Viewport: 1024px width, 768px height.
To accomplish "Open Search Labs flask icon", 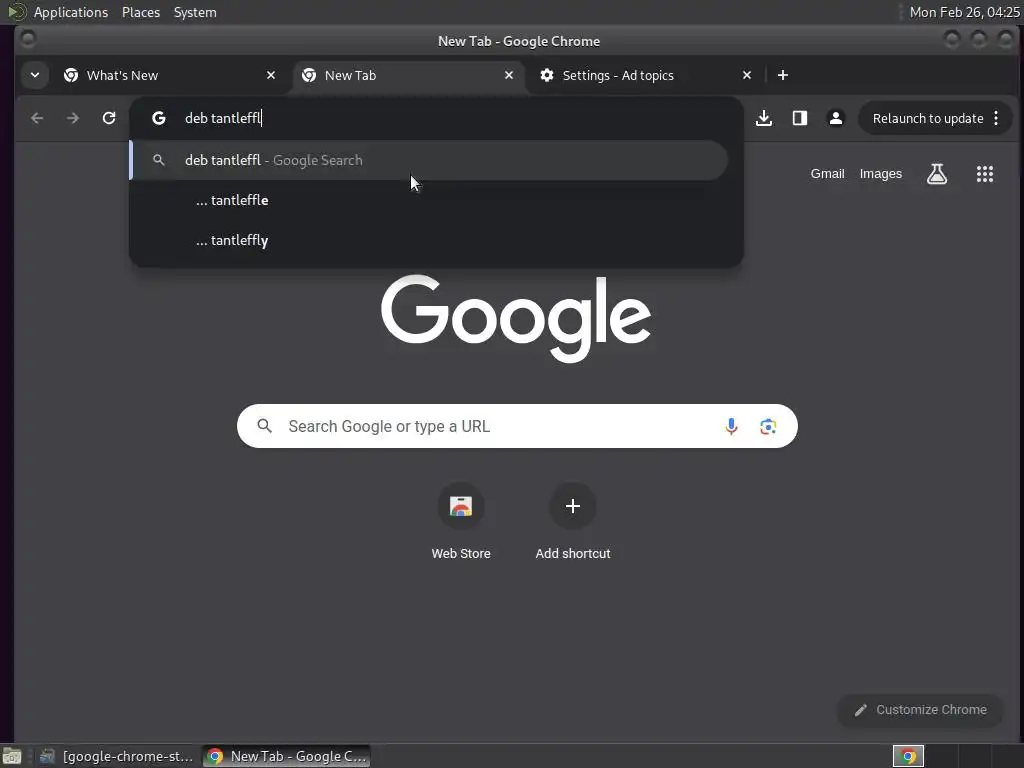I will pos(937,174).
